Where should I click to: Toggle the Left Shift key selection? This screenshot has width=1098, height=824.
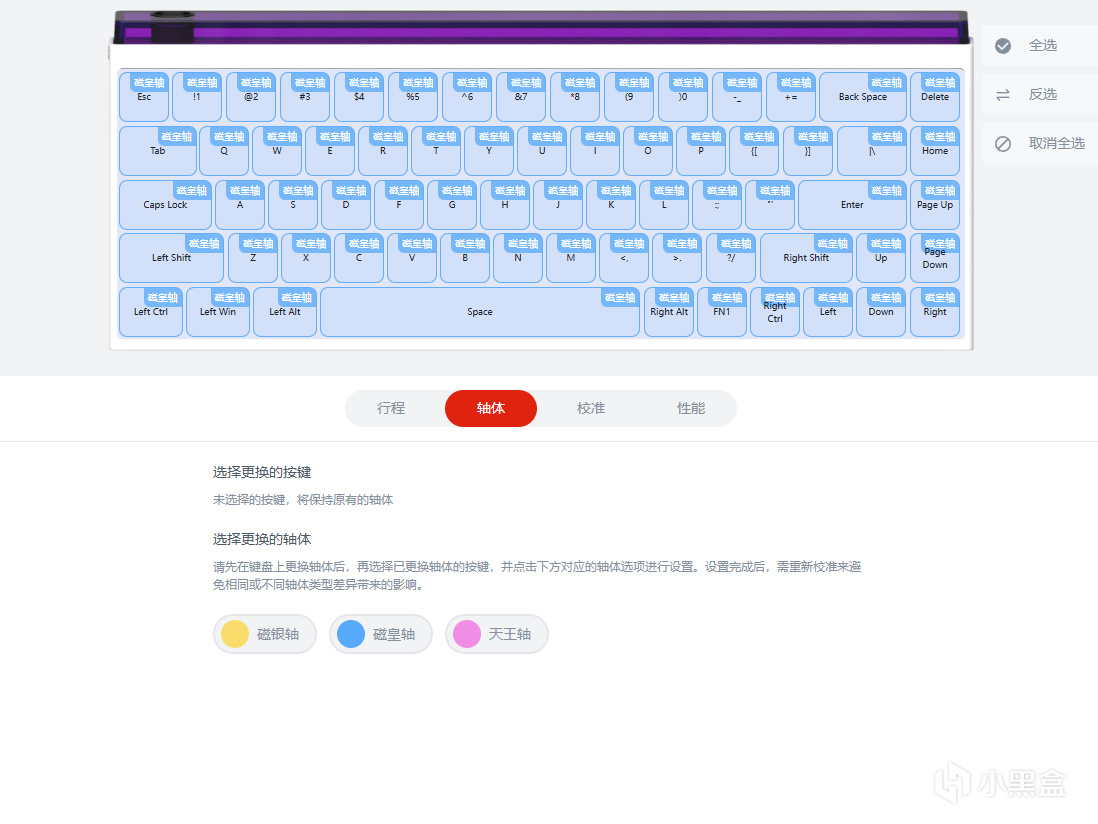172,258
